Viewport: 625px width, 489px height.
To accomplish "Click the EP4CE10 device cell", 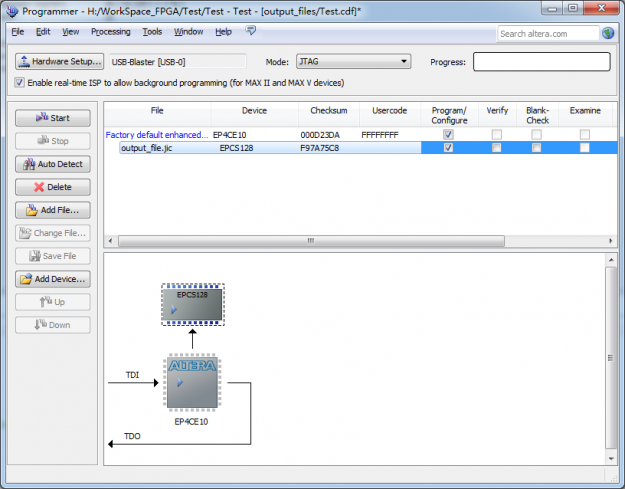I will click(x=230, y=135).
